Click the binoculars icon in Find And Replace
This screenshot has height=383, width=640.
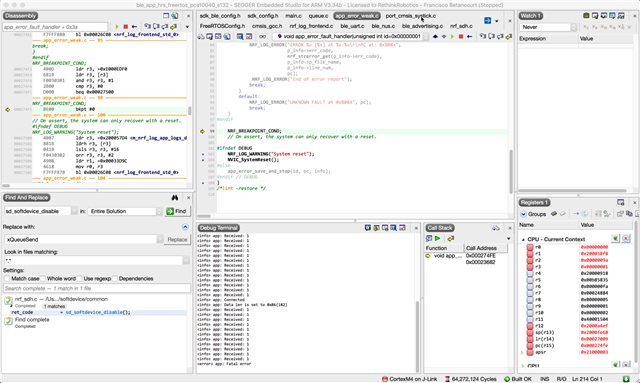(x=175, y=198)
